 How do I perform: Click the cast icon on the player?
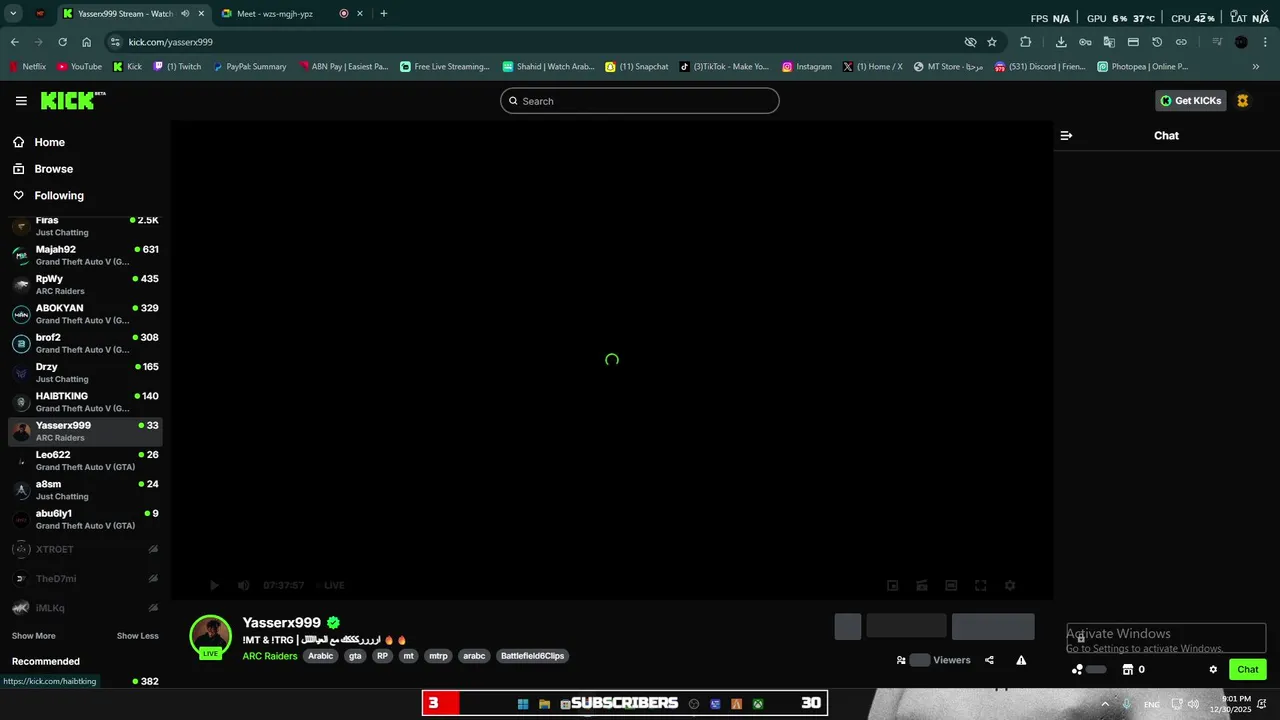click(x=922, y=585)
